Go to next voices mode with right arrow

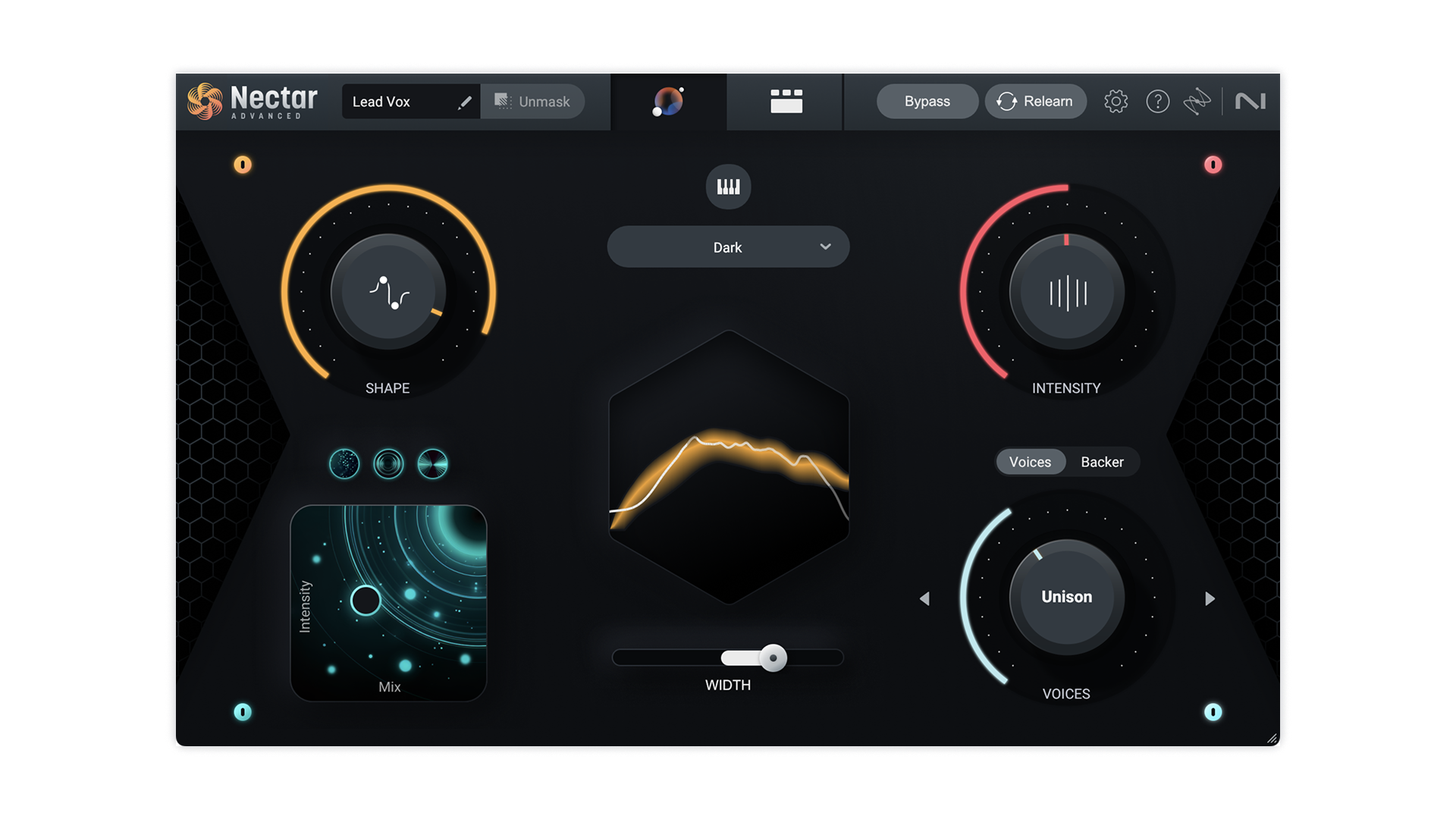[x=1210, y=599]
